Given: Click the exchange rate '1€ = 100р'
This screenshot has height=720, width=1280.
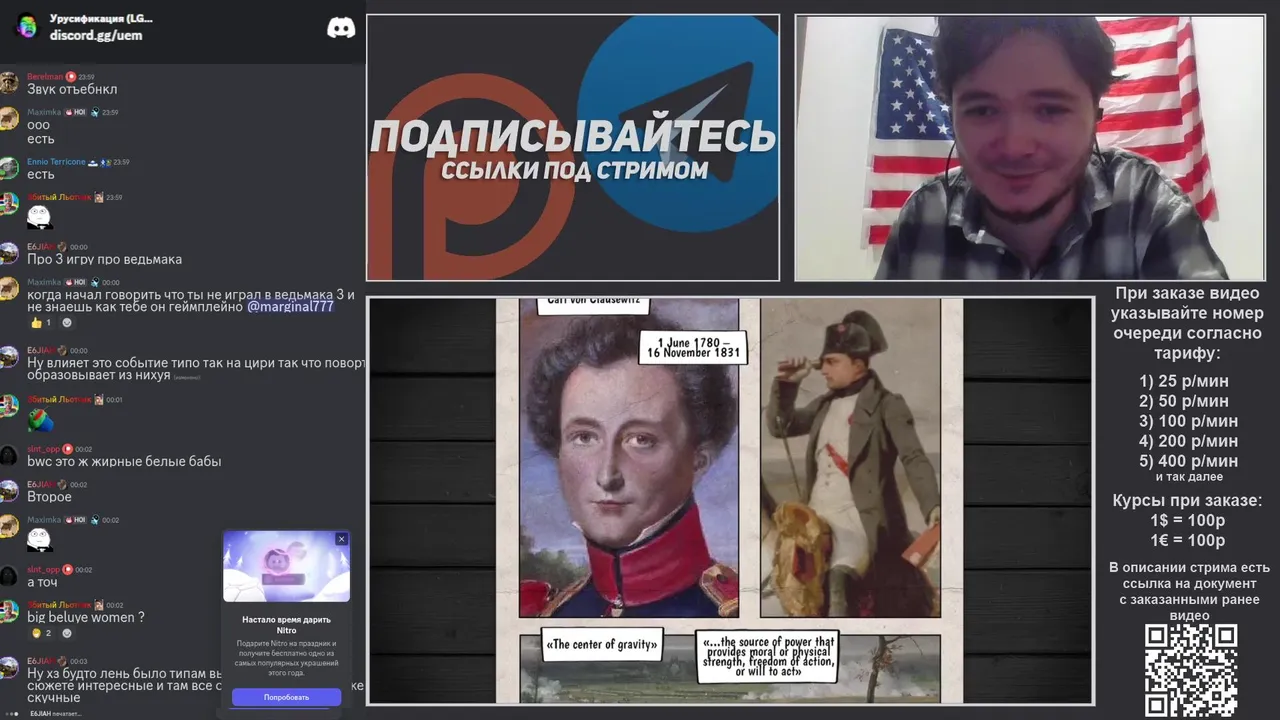Looking at the screenshot, I should click(x=1188, y=540).
